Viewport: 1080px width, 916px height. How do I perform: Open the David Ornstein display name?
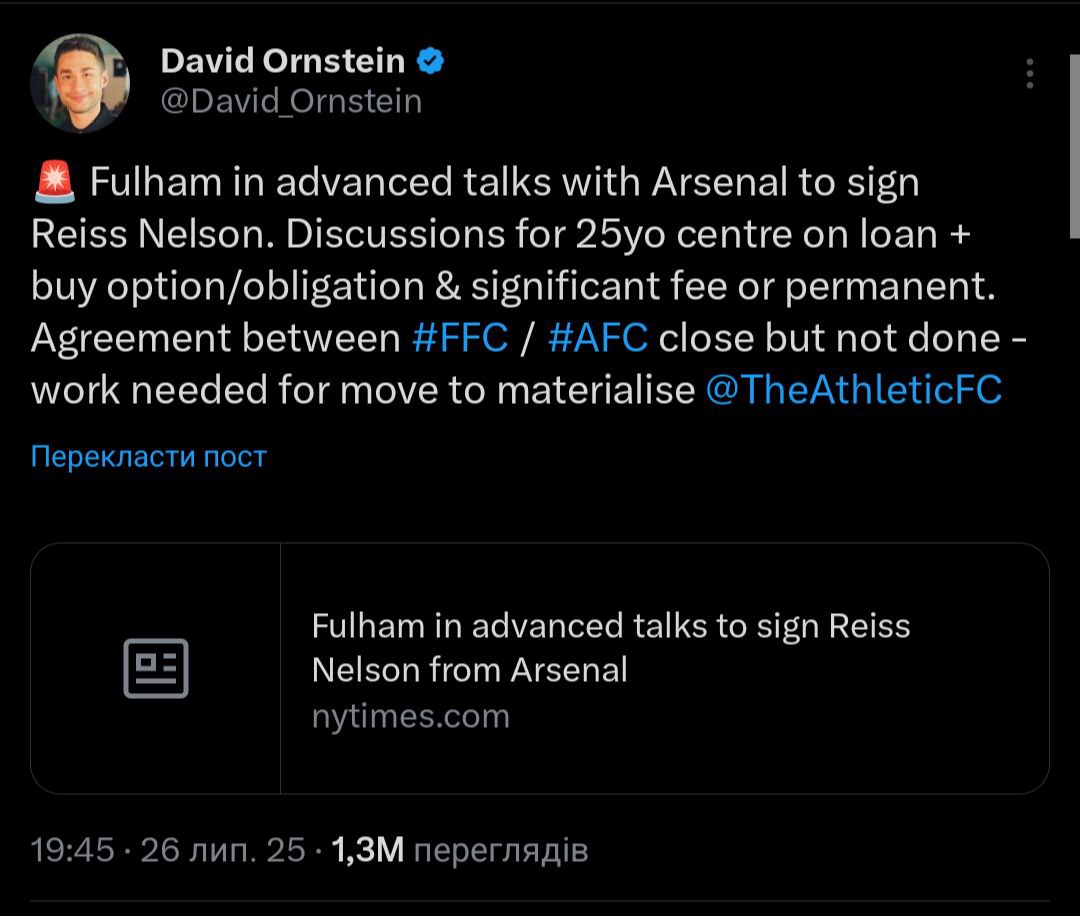click(282, 62)
